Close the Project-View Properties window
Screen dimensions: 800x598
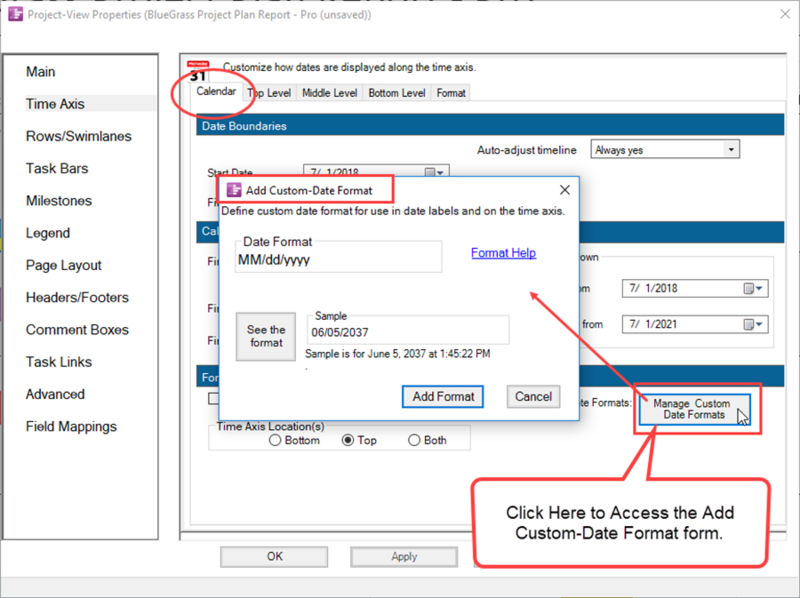(x=785, y=14)
